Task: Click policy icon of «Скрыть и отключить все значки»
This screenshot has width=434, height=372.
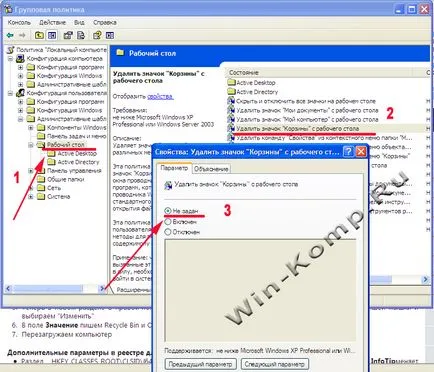Action: 231,101
